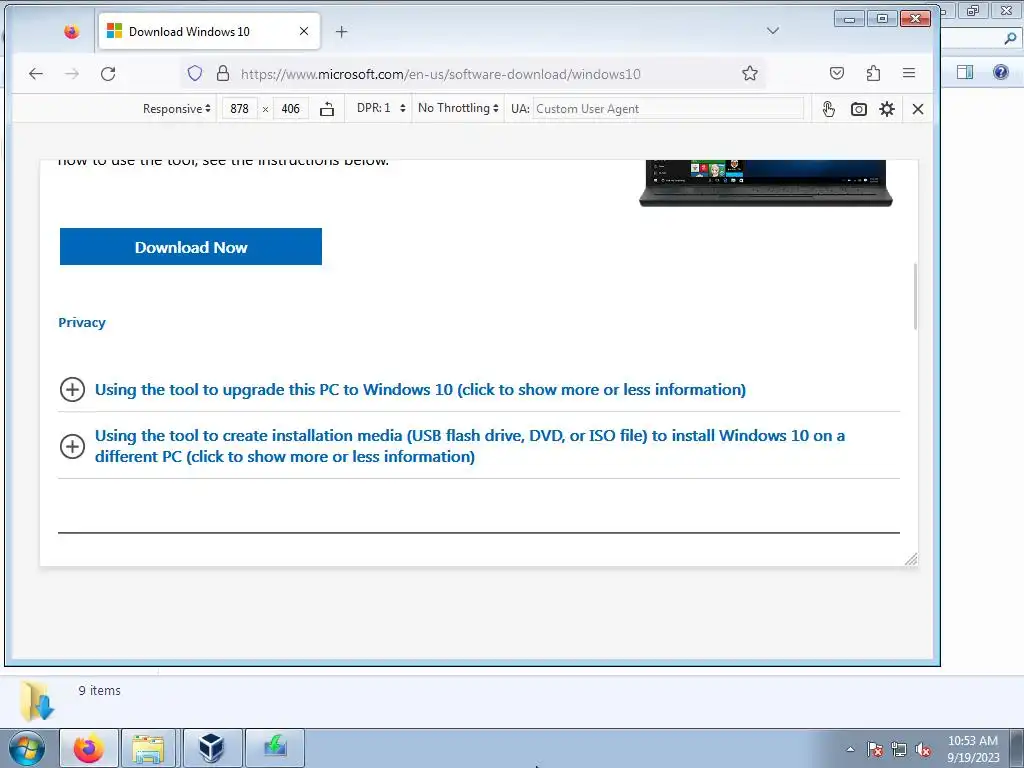Open the Firefox View pinned tab
Viewport: 1024px width, 768px height.
[71, 31]
